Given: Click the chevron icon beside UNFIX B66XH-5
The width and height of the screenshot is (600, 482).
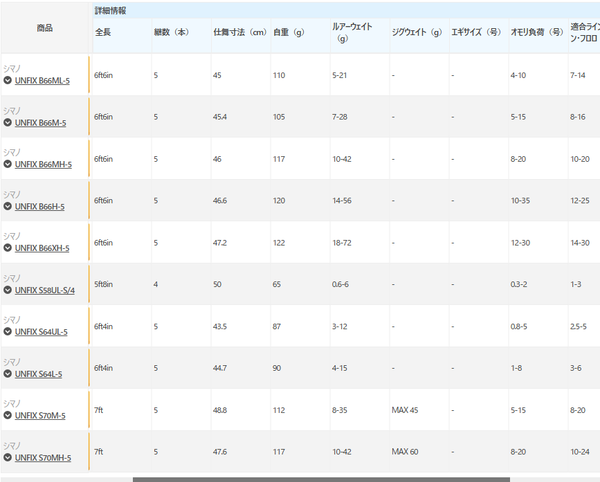Looking at the screenshot, I should coord(8,248).
